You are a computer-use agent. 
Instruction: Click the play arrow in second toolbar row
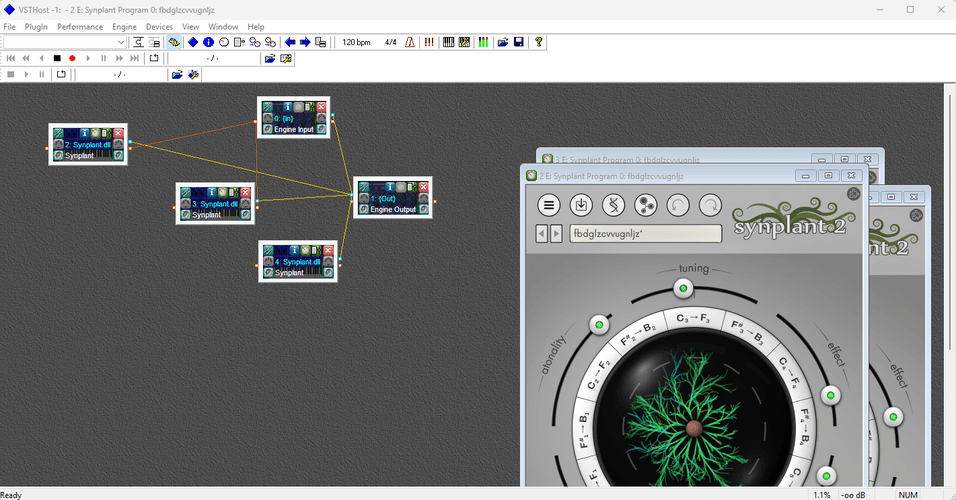point(88,59)
